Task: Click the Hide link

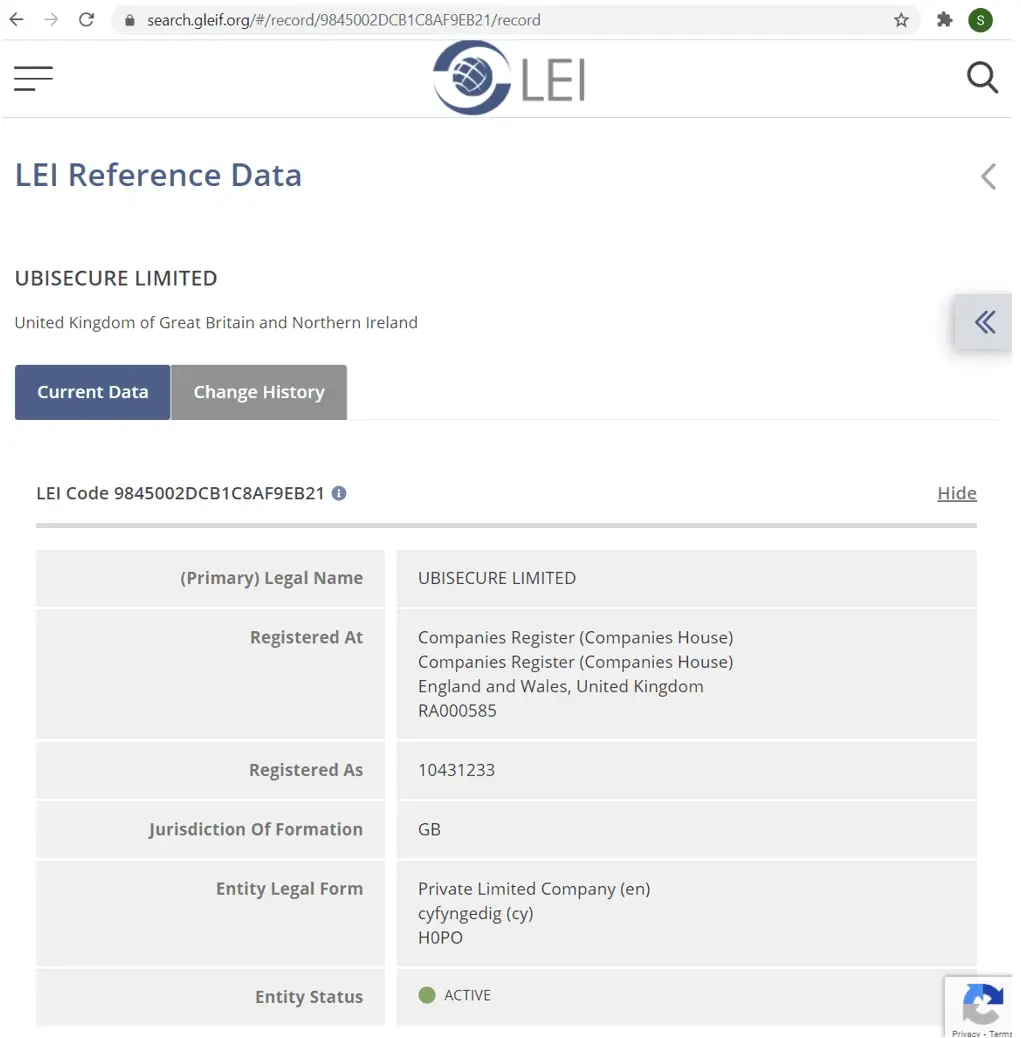Action: pyautogui.click(x=957, y=493)
